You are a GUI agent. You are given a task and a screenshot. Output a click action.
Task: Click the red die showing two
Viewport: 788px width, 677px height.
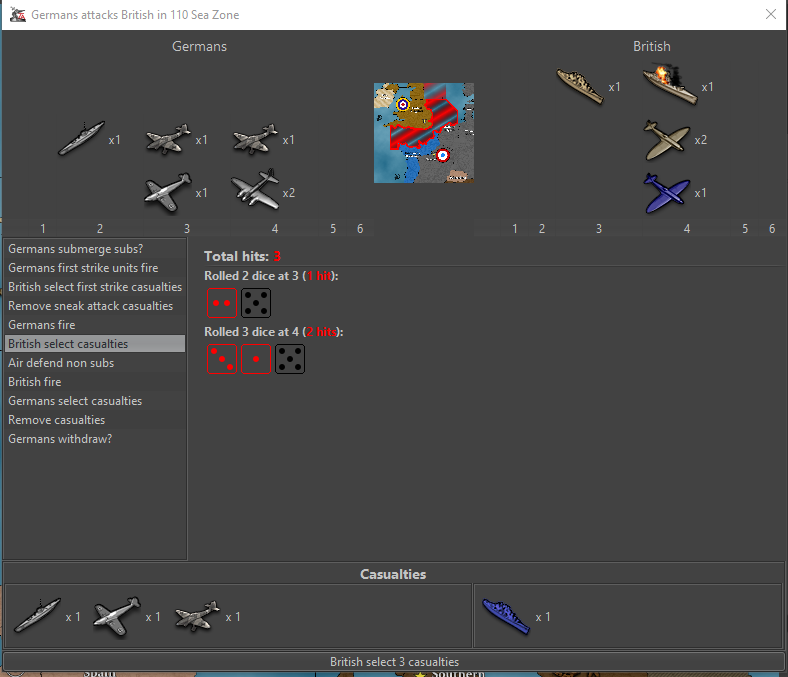tap(222, 302)
